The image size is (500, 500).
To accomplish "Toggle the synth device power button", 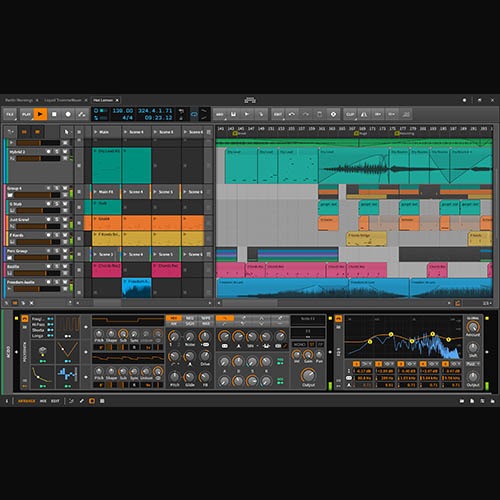I will 25,319.
